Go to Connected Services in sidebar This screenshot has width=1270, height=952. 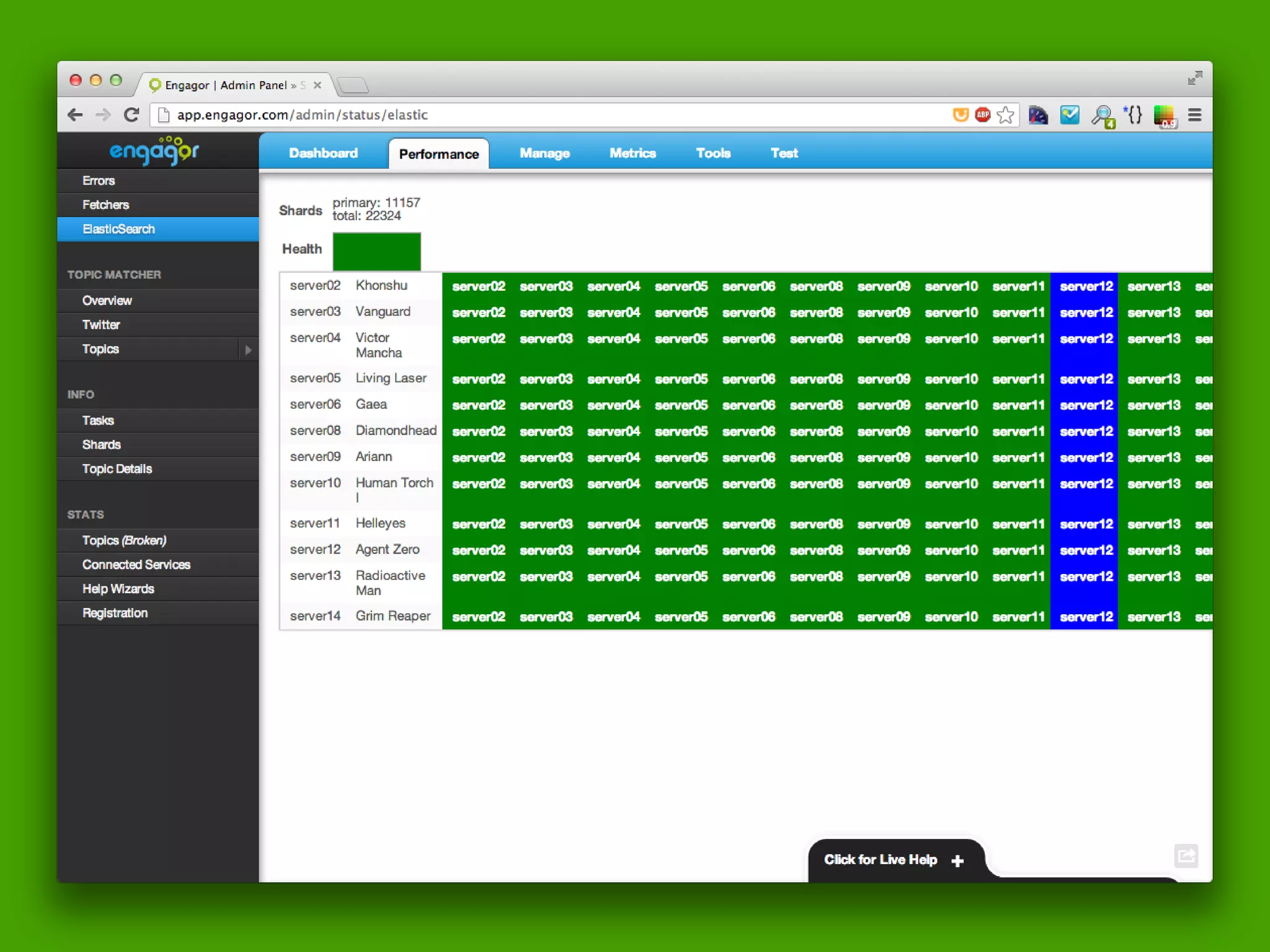click(x=136, y=565)
